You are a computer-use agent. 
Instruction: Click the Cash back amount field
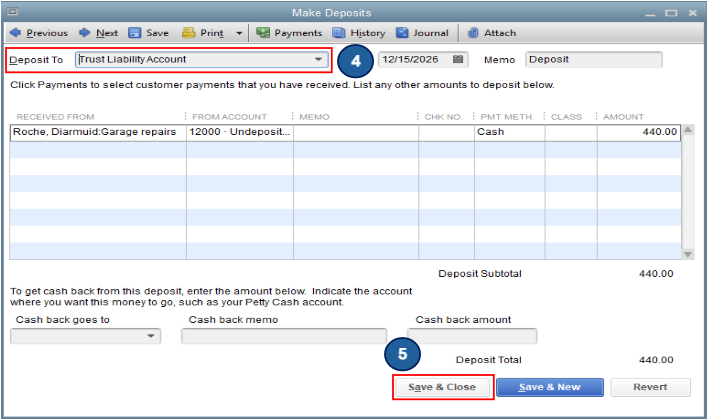(472, 336)
